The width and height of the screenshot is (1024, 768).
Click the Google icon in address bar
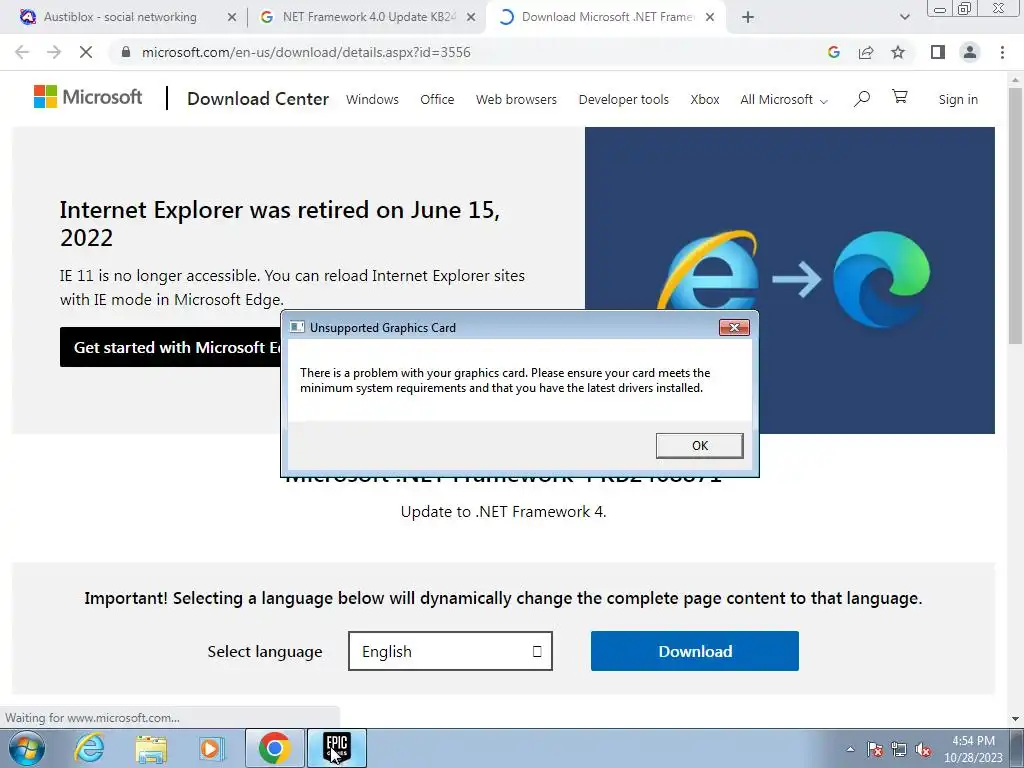[x=833, y=52]
